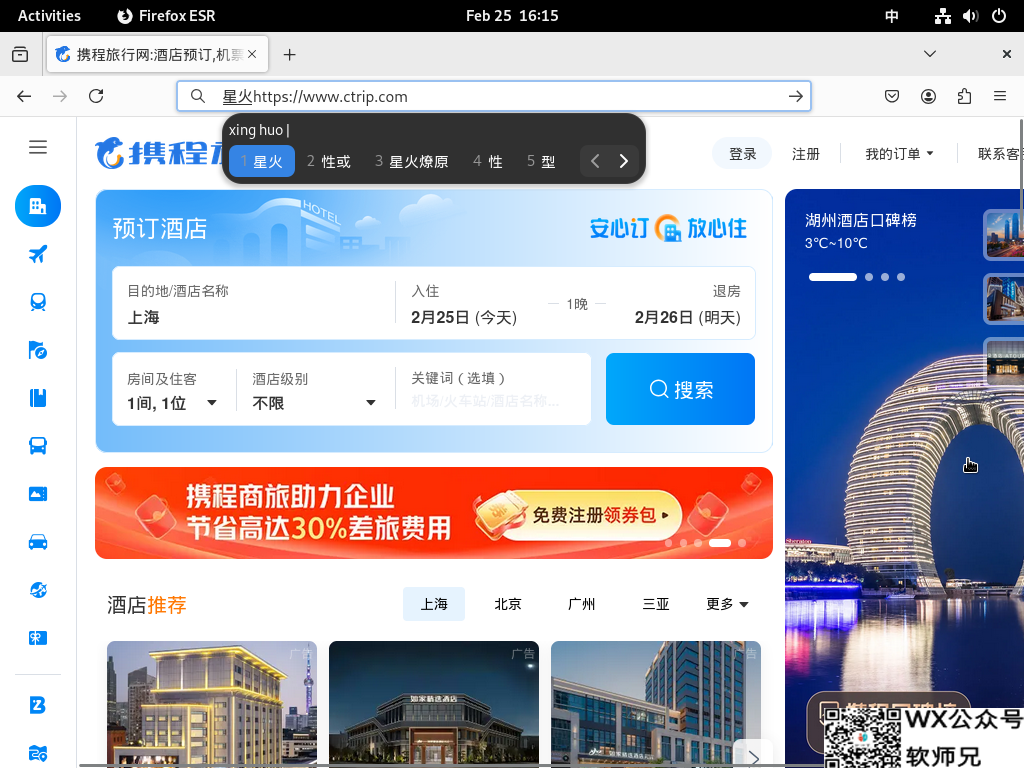Open Firefox application menu
The width and height of the screenshot is (1024, 768).
coord(1000,97)
